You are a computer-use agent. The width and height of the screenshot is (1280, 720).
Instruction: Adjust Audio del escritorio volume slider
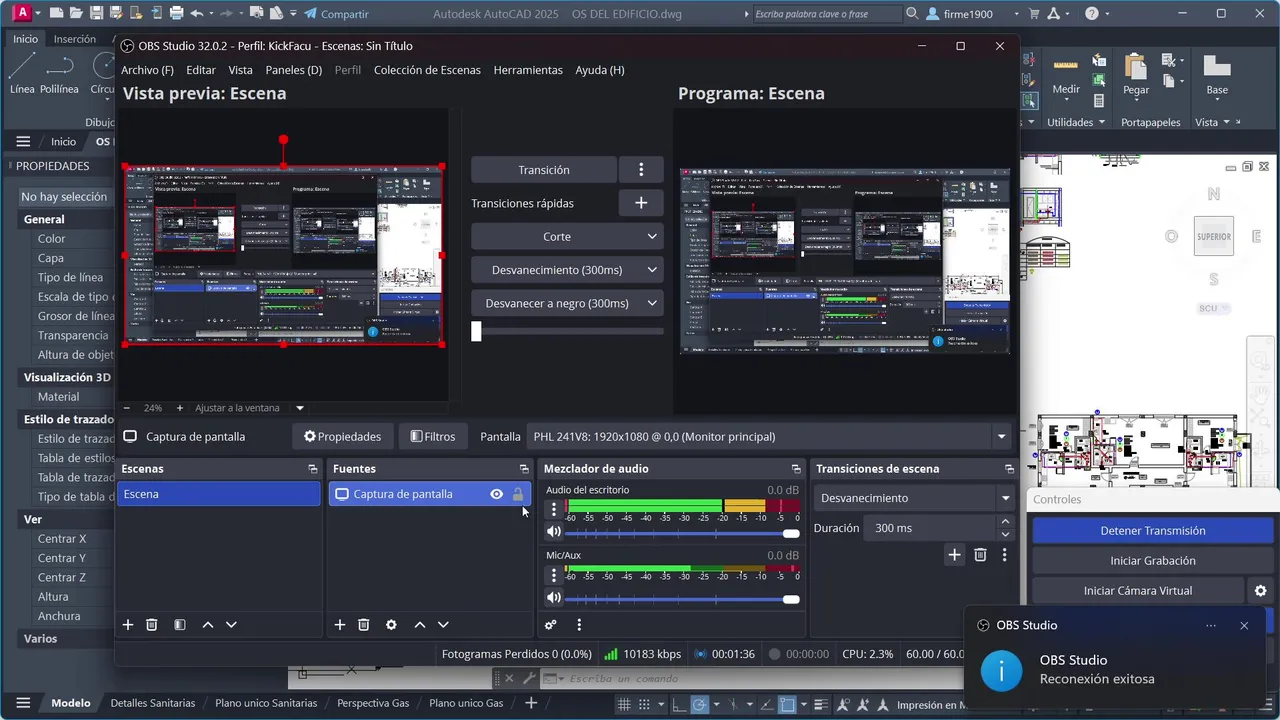pyautogui.click(x=682, y=533)
